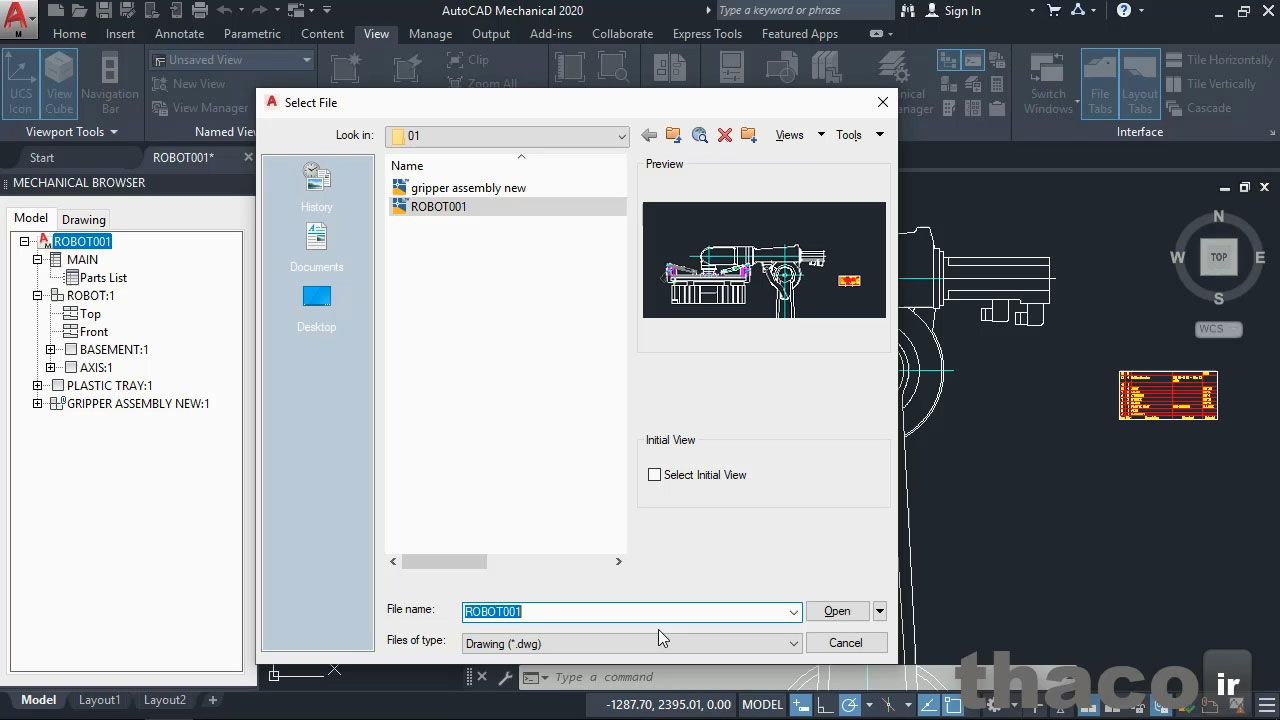Viewport: 1280px width, 720px height.
Task: Open the Annotate ribbon tab
Action: (x=179, y=34)
